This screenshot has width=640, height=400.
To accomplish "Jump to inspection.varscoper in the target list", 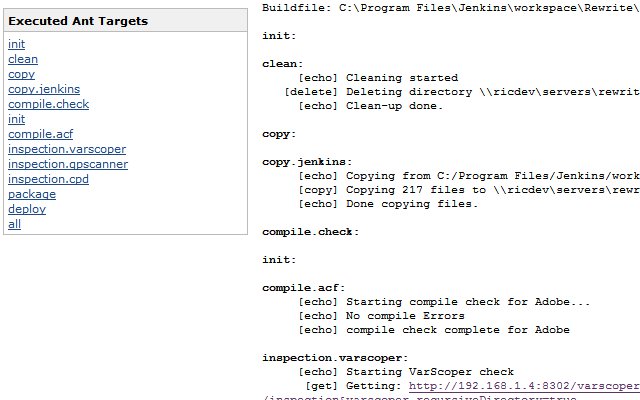I will pos(67,149).
